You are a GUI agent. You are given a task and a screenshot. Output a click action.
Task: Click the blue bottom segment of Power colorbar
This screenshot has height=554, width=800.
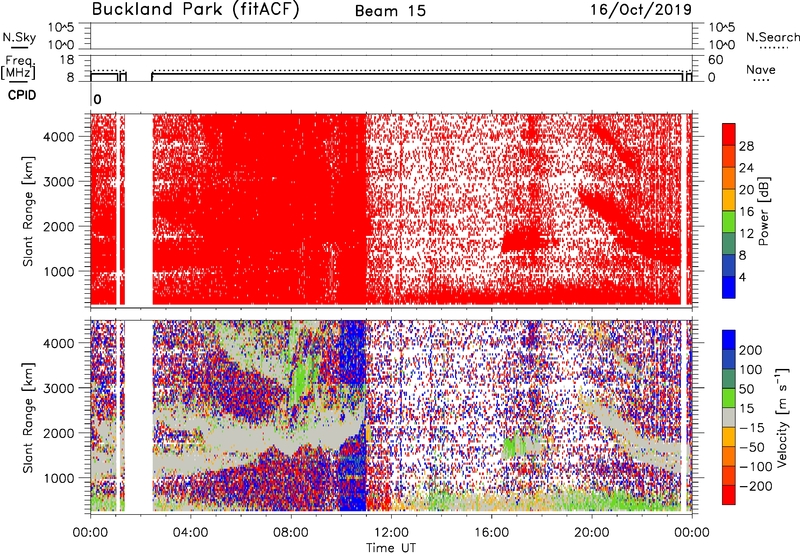(x=729, y=287)
